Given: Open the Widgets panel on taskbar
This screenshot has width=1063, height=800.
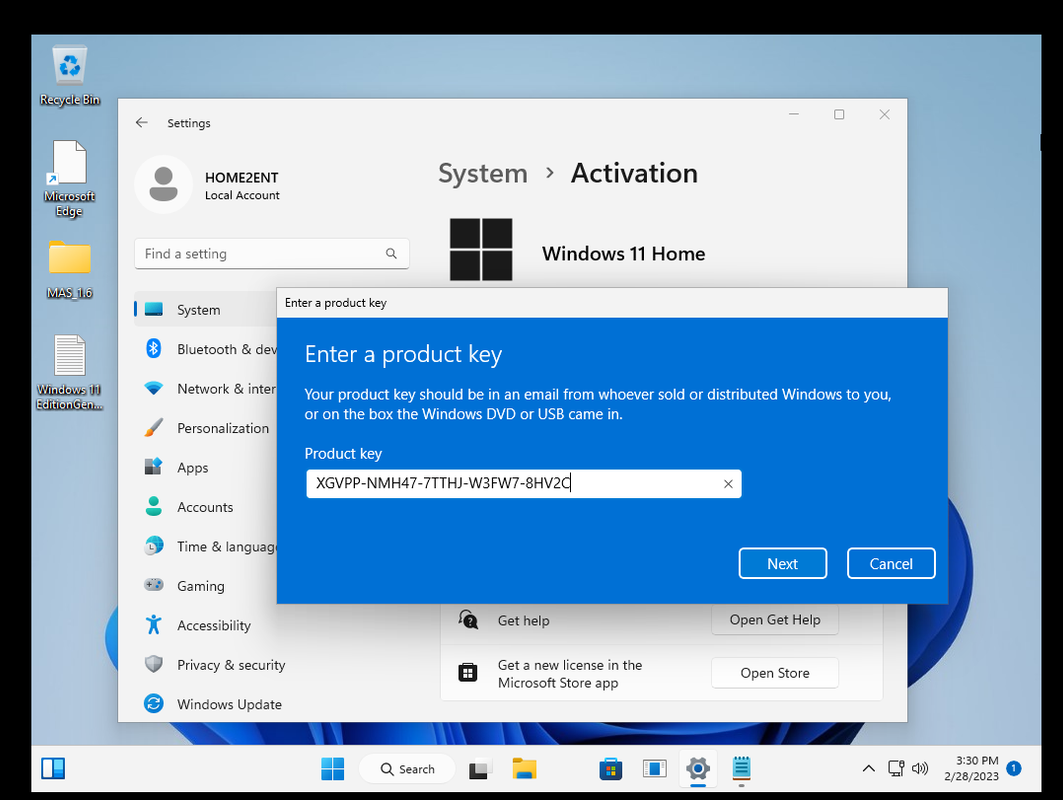Looking at the screenshot, I should point(53,769).
